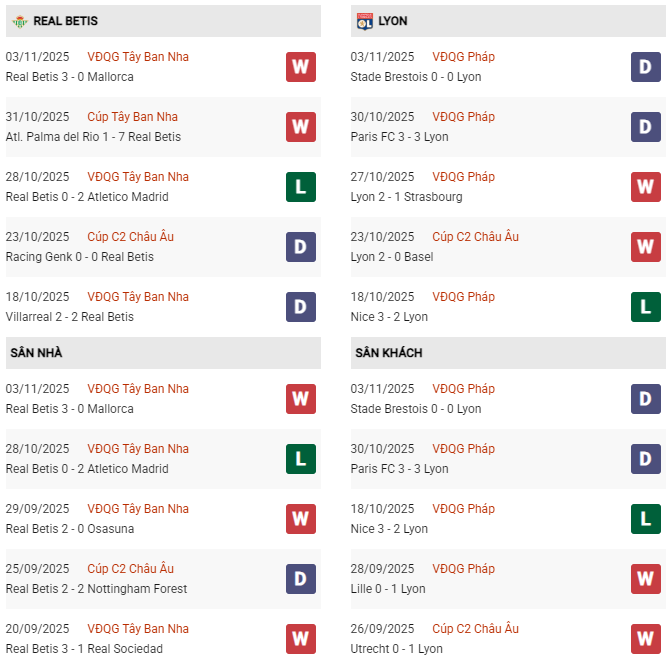Screen dimensions: 668x667
Task: Click W badge for Real Betis 3-1 Real Sociedad
Action: click(300, 639)
